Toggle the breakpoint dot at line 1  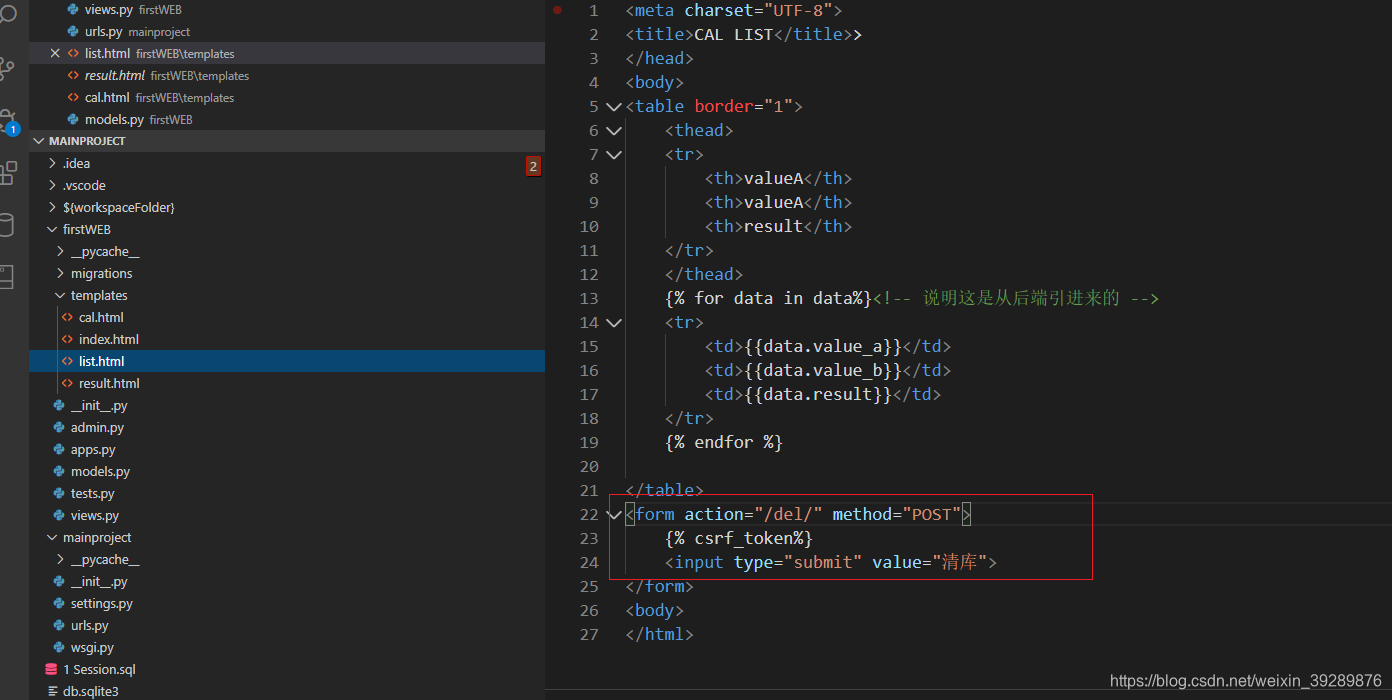557,10
